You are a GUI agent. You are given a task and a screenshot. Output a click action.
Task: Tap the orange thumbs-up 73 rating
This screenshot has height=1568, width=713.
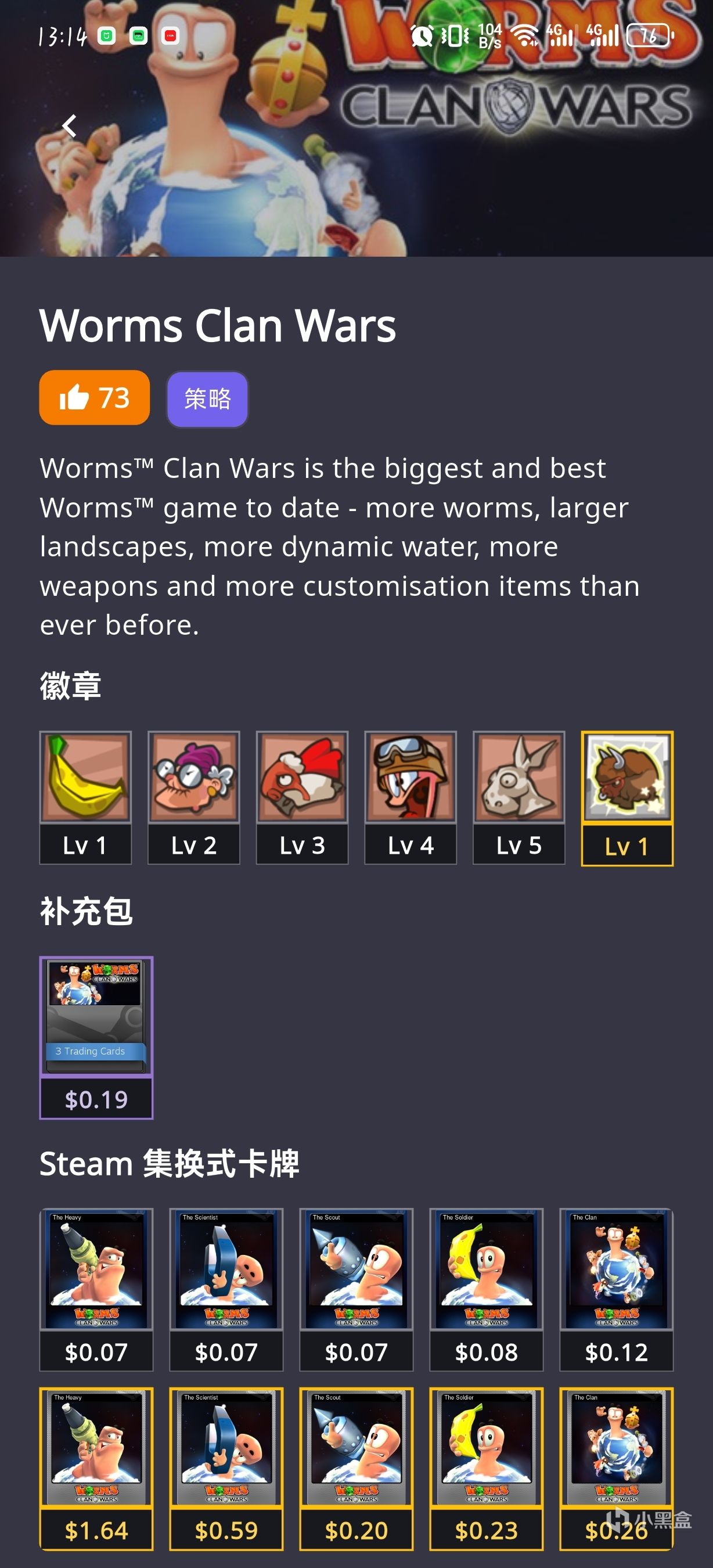[94, 397]
